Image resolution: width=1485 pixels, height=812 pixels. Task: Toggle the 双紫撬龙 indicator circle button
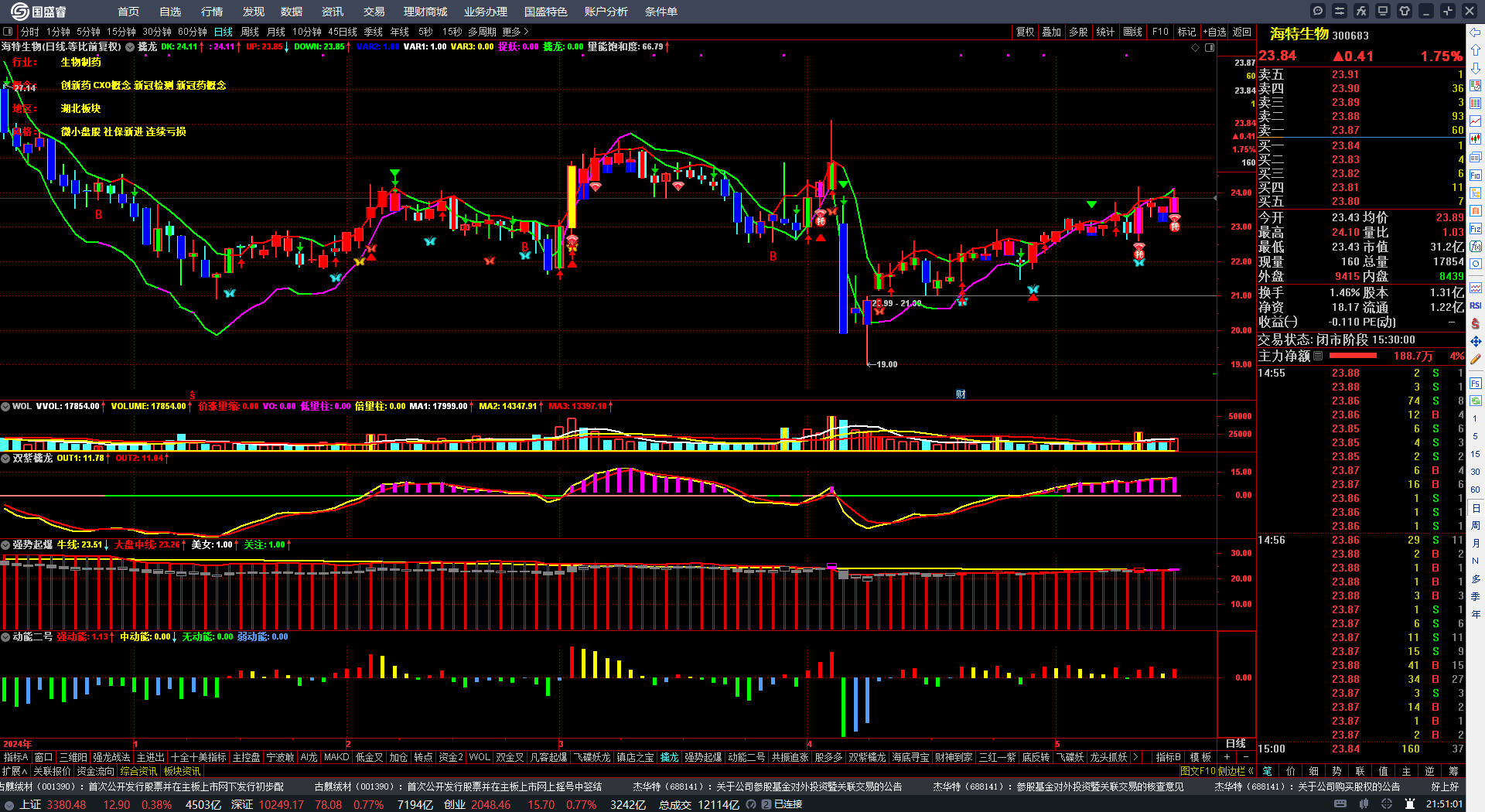point(5,458)
